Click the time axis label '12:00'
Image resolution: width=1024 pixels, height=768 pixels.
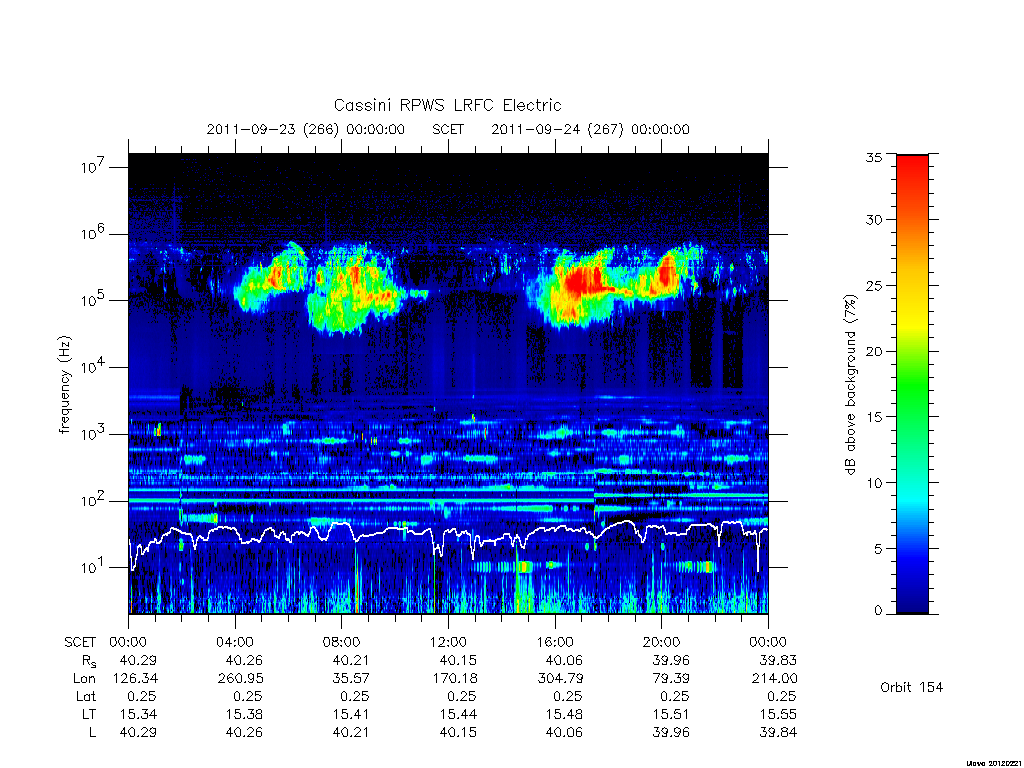[x=449, y=642]
